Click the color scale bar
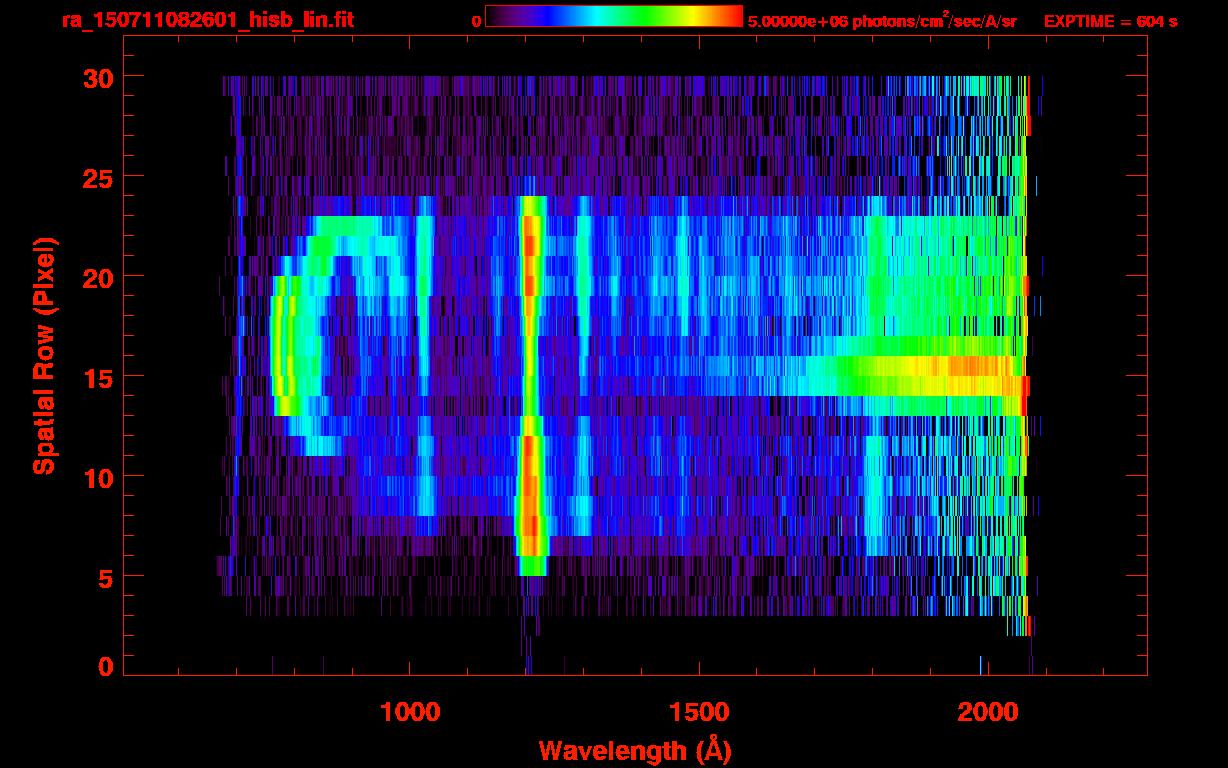This screenshot has width=1228, height=768. 614,17
